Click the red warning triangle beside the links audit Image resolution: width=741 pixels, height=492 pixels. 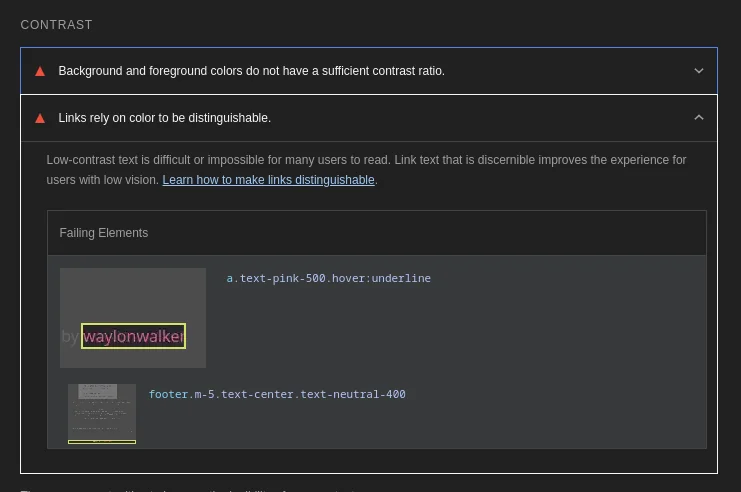pos(40,118)
